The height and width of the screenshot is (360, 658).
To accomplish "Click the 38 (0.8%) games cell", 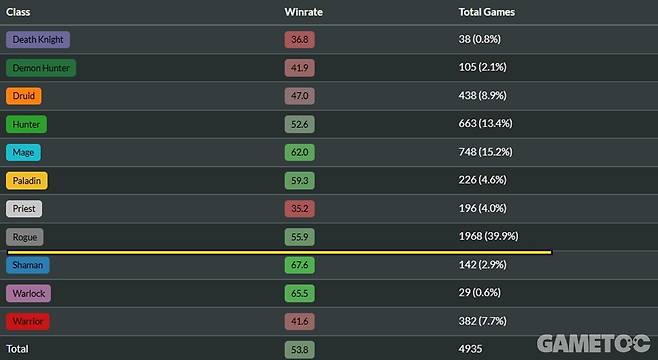I will pyautogui.click(x=480, y=39).
